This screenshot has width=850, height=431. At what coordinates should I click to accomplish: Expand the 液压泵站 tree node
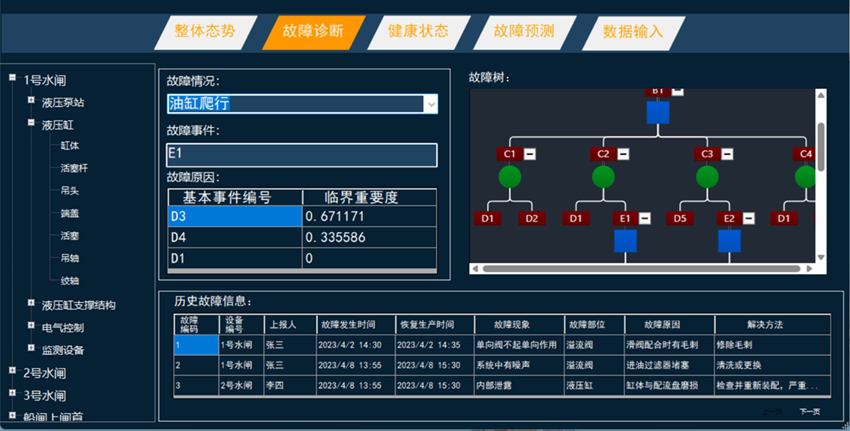tap(31, 100)
